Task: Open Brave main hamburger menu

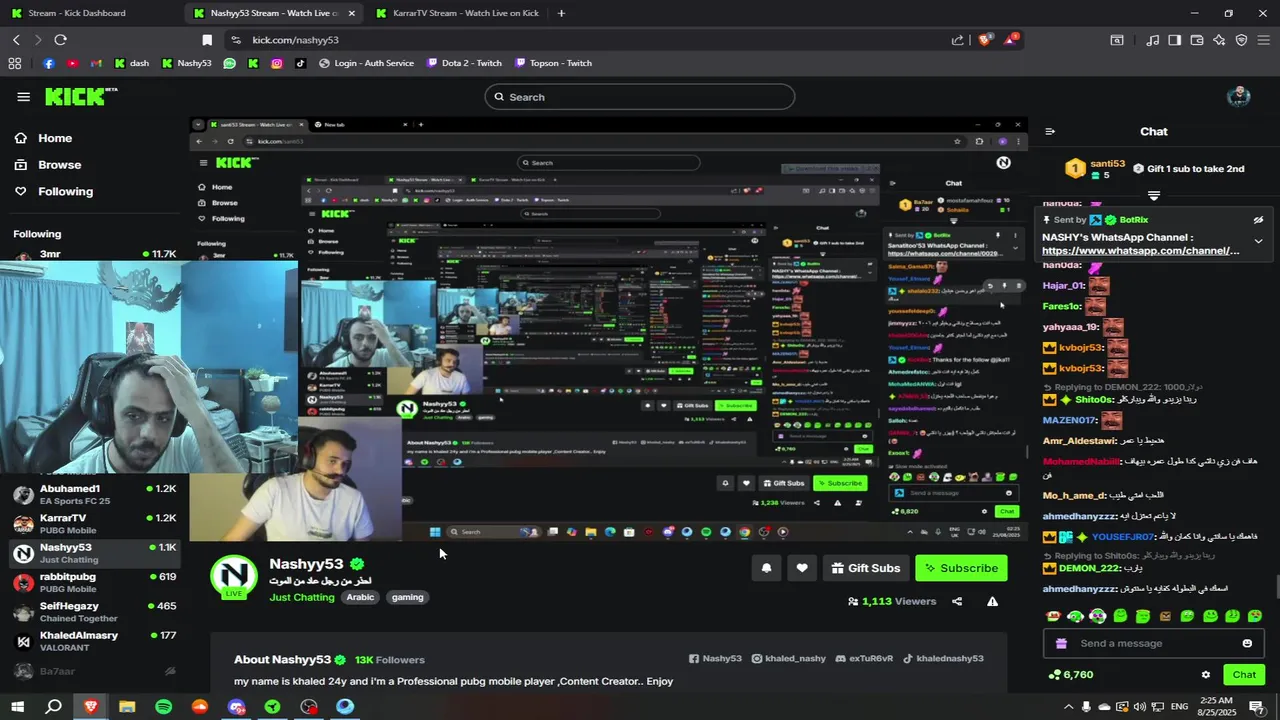Action: [1264, 40]
